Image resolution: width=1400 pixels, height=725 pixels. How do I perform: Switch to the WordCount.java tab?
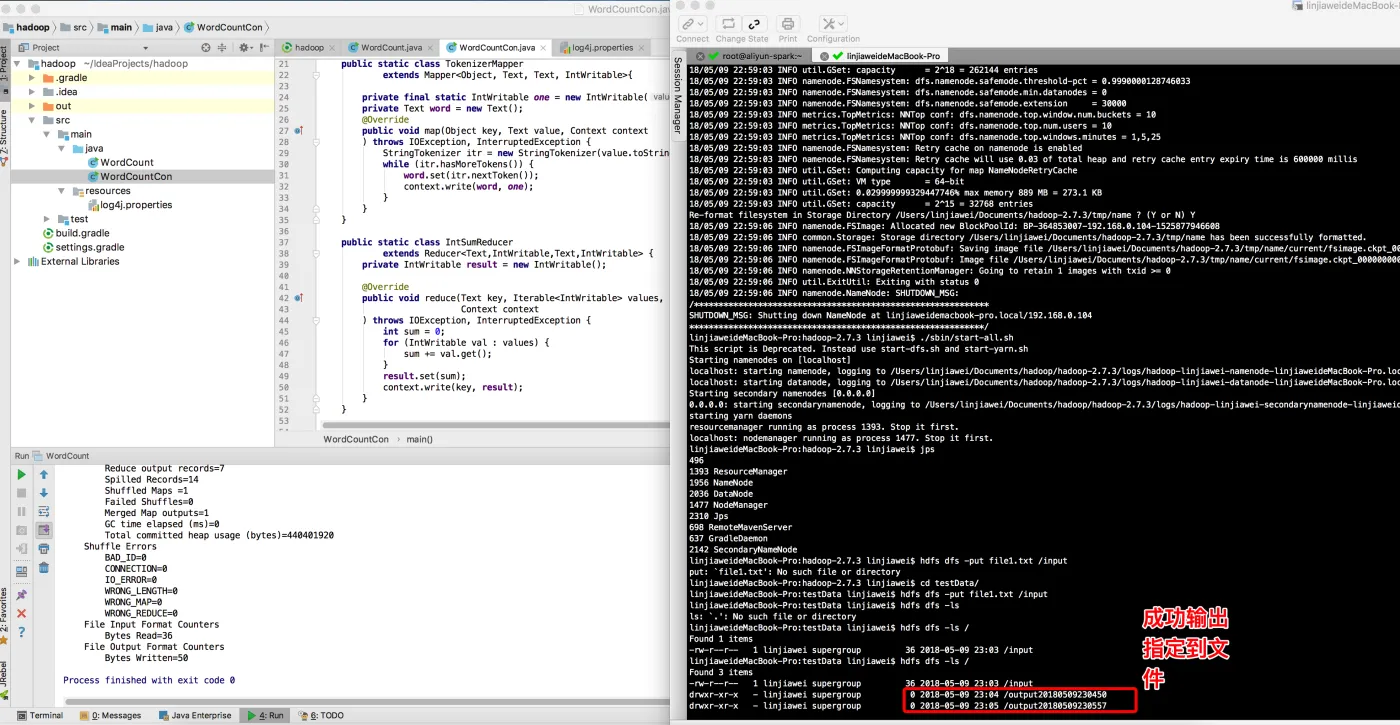391,47
